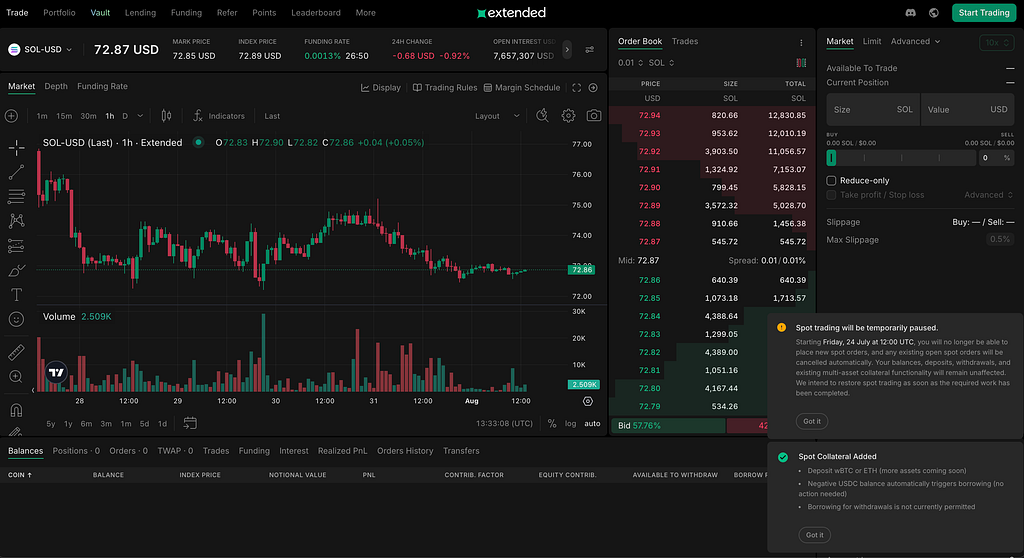Expand the SOL-USD market selector
The height and width of the screenshot is (558, 1024).
click(x=40, y=49)
